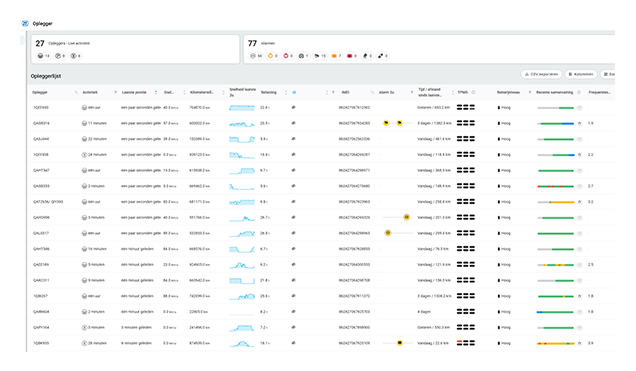This screenshot has height=371, width=636.
Task: Click the speed sparkline in the 5 minuten row
Action: pyautogui.click(x=242, y=265)
